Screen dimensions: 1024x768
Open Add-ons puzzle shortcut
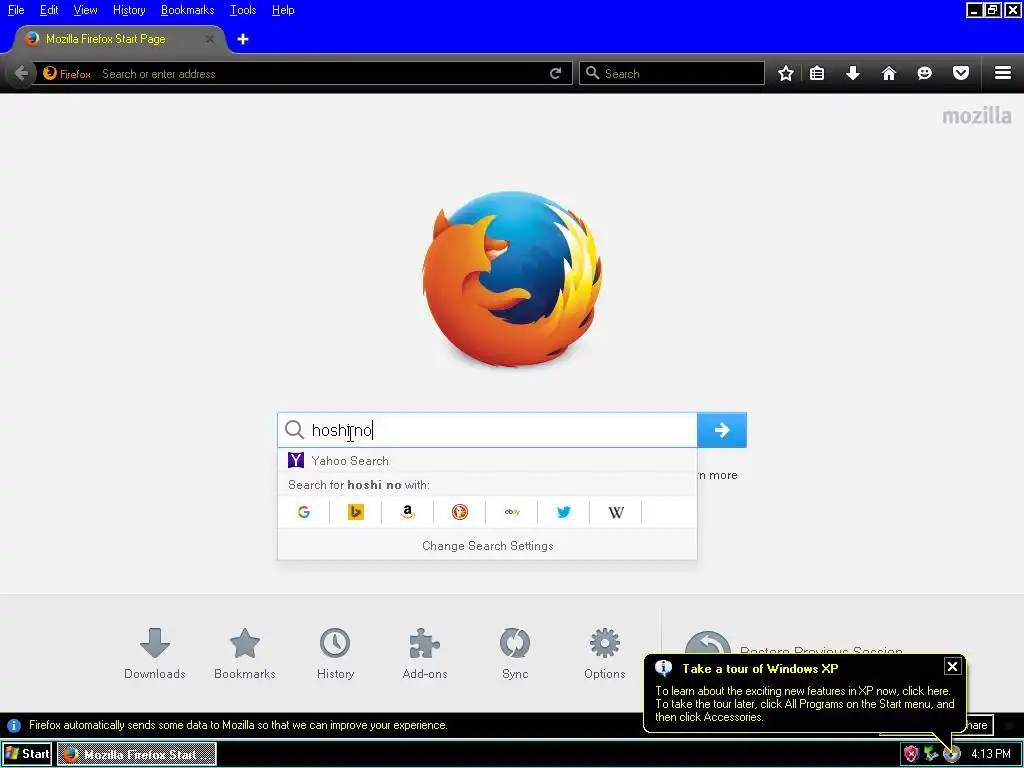tap(424, 654)
